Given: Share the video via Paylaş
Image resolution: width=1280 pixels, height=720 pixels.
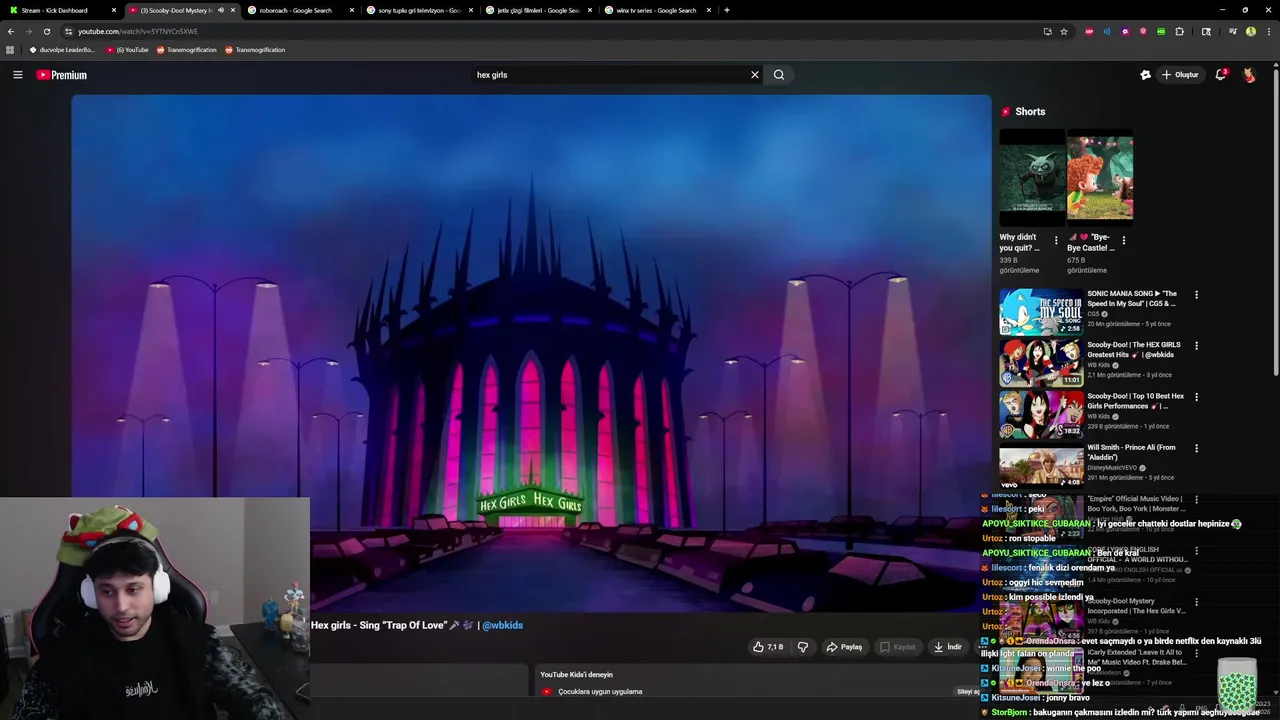Looking at the screenshot, I should (844, 647).
